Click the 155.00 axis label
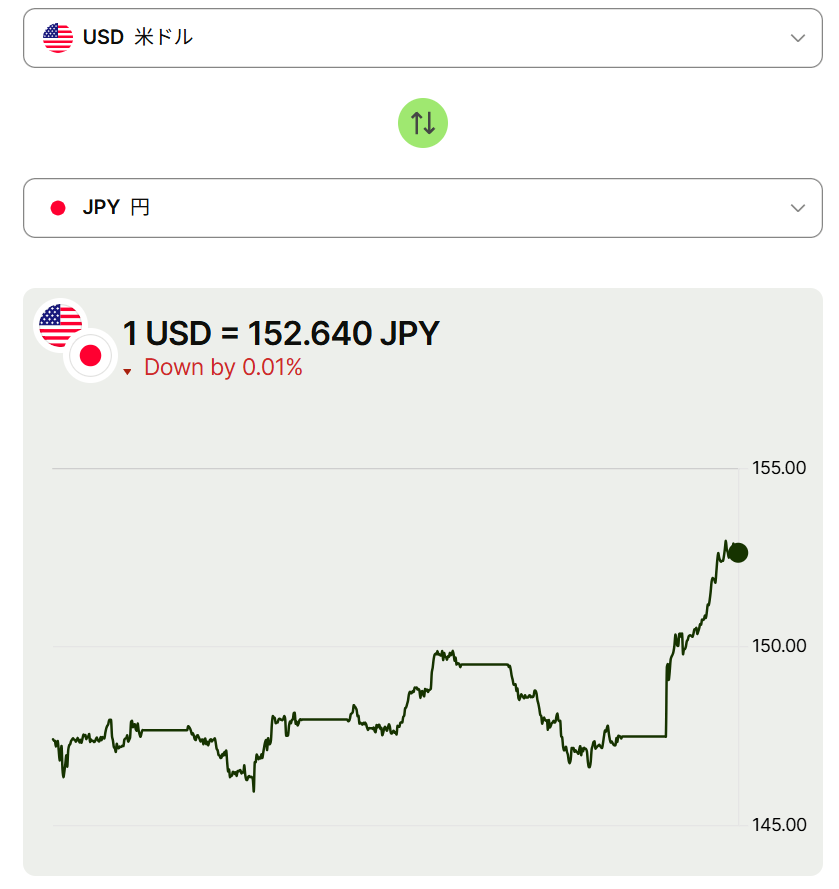839x889 pixels. coord(779,467)
